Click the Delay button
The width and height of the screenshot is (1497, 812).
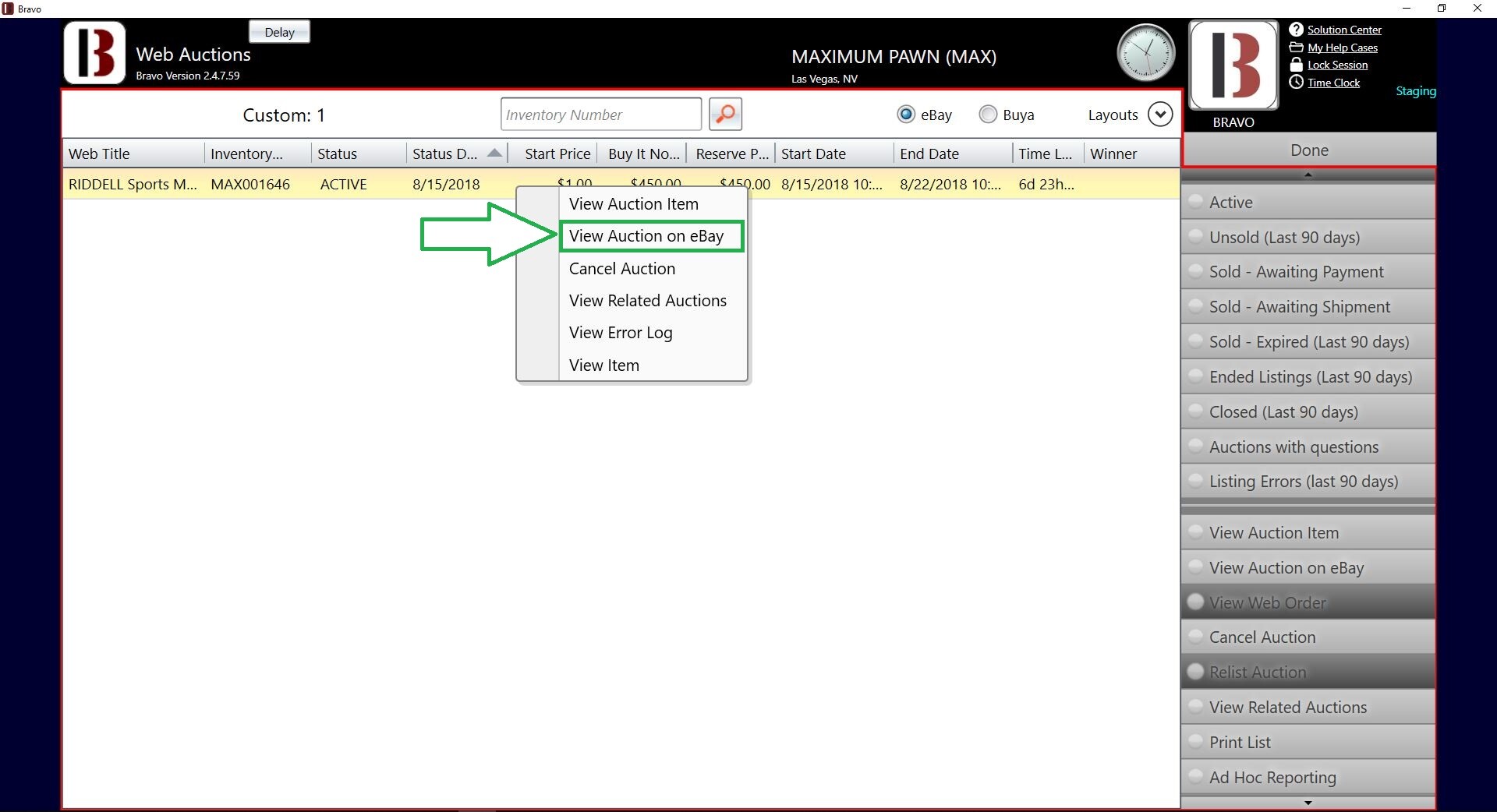(x=279, y=32)
